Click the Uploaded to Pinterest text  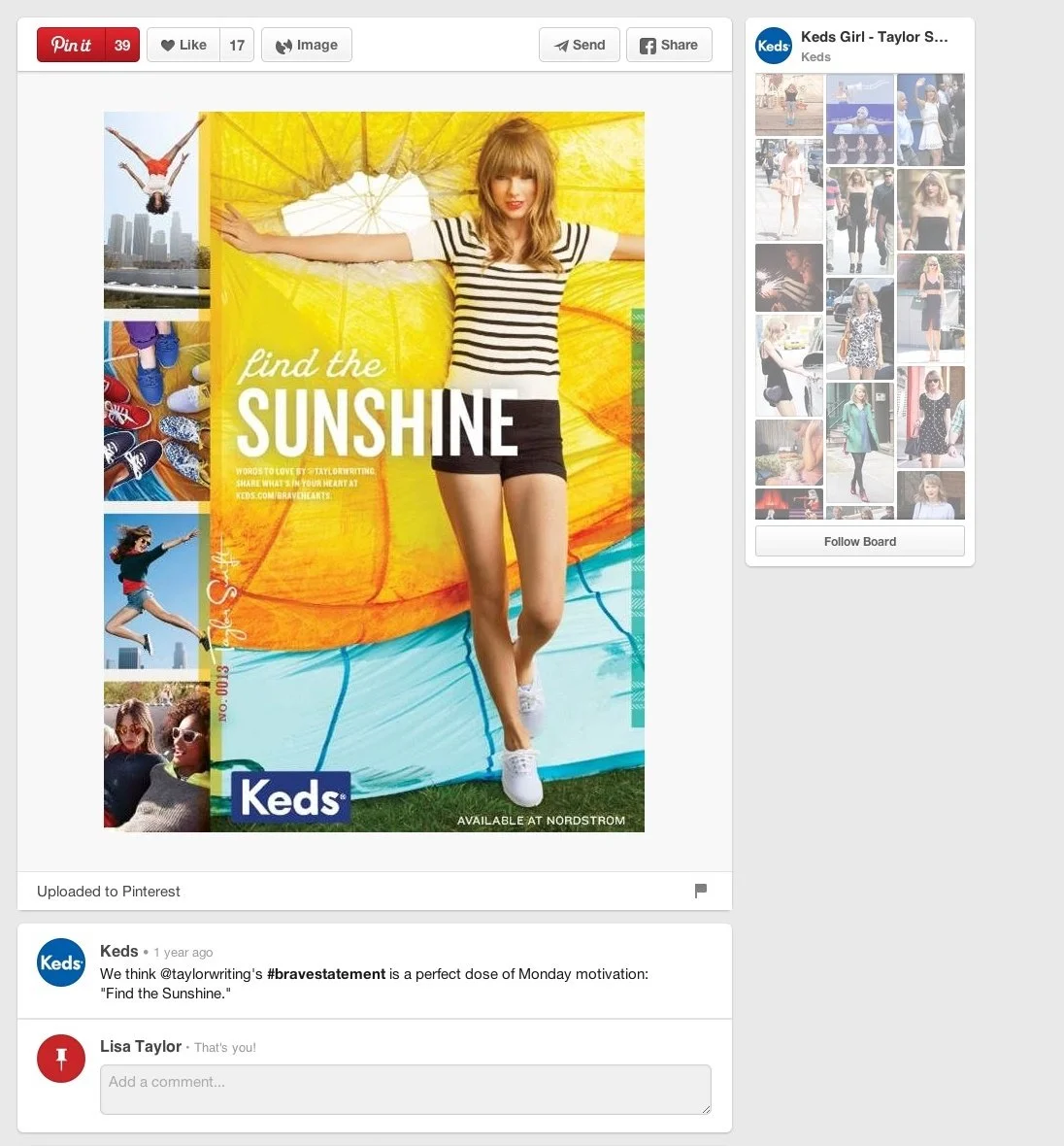108,891
